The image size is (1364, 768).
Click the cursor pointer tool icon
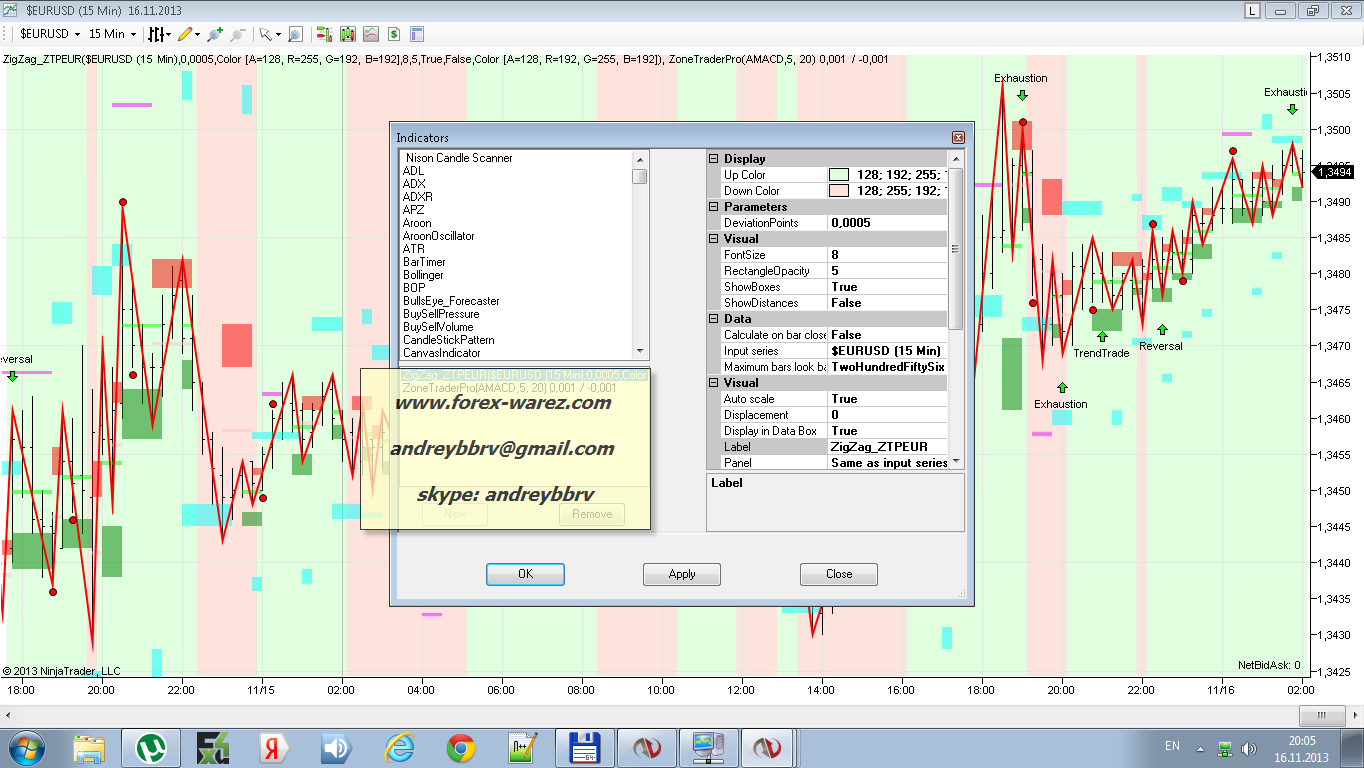264,34
